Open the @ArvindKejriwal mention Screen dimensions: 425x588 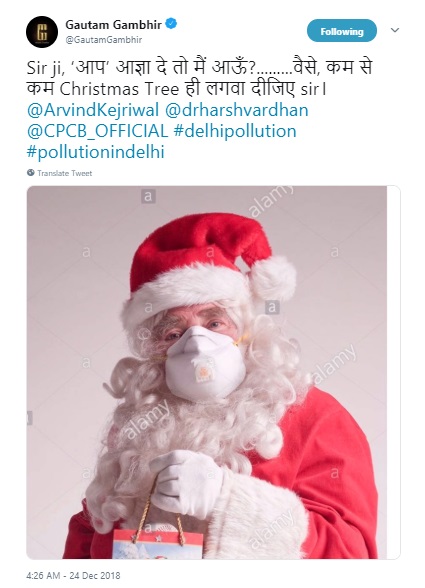tap(93, 110)
